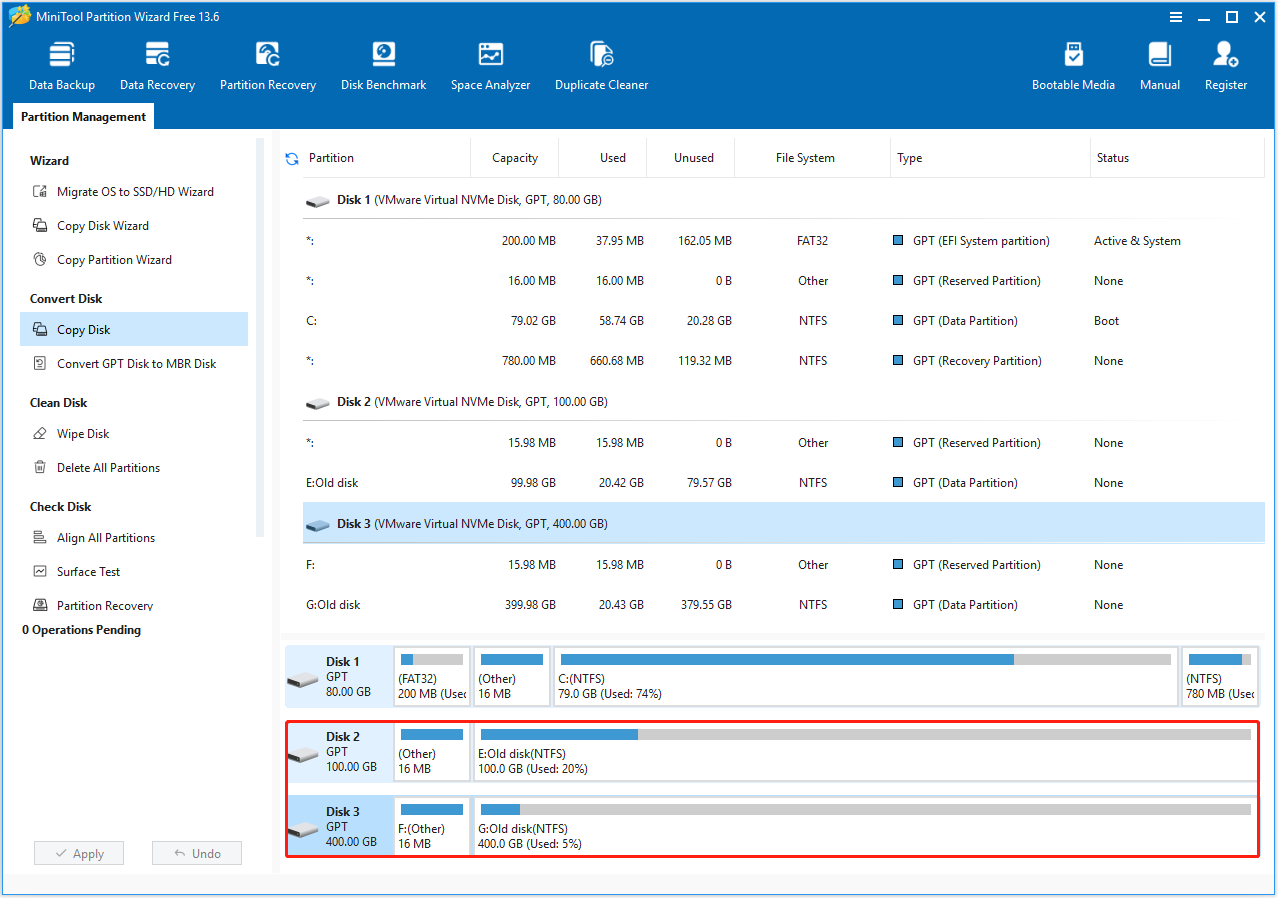The height and width of the screenshot is (898, 1278).
Task: Select the Disk 2 header row in list
Action: click(783, 402)
